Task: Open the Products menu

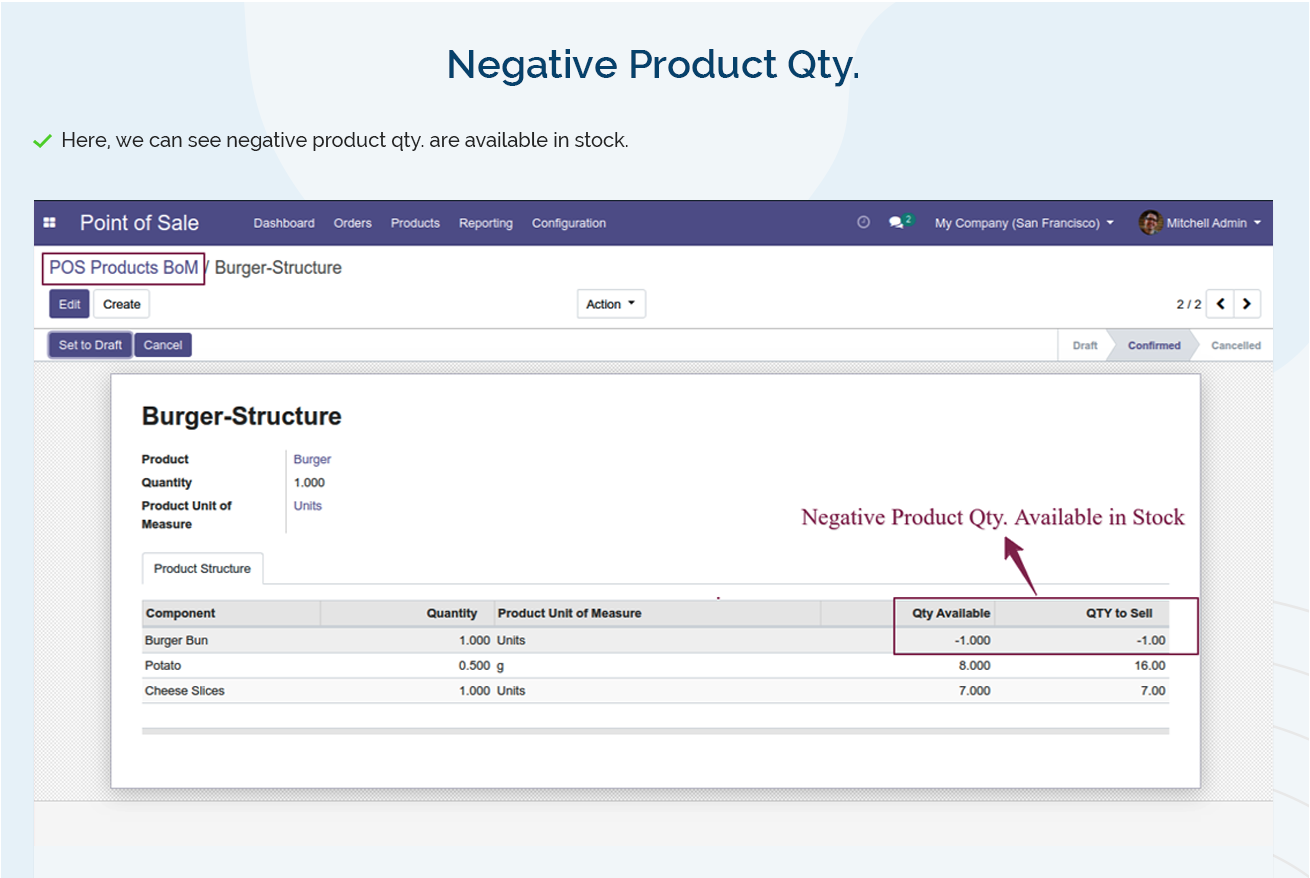Action: pyautogui.click(x=415, y=223)
